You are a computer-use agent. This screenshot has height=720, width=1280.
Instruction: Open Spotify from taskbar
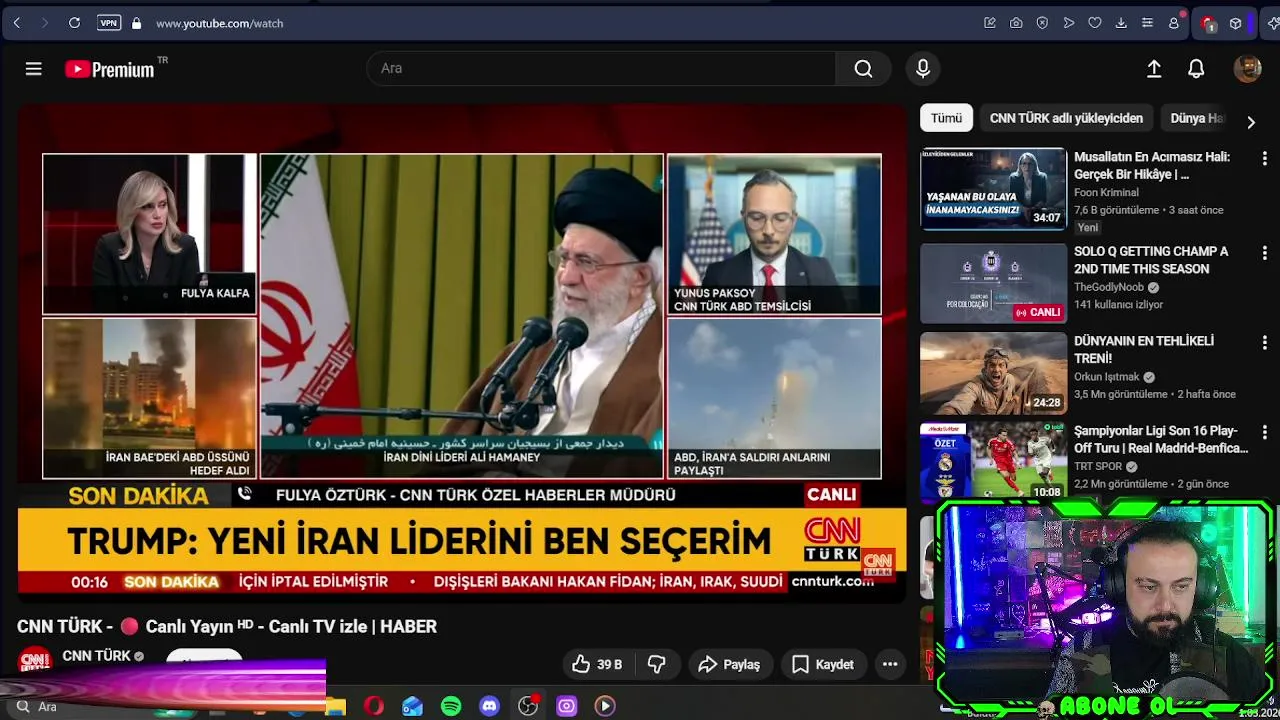coord(451,706)
